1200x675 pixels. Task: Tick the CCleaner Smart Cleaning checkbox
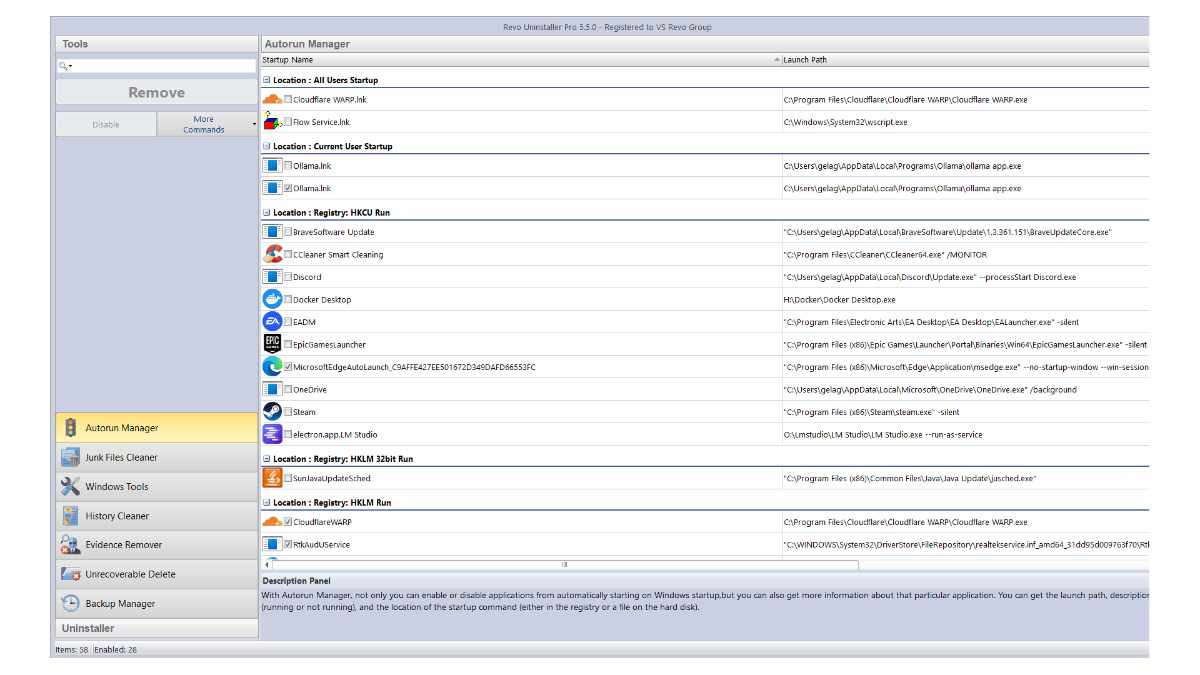click(x=288, y=255)
